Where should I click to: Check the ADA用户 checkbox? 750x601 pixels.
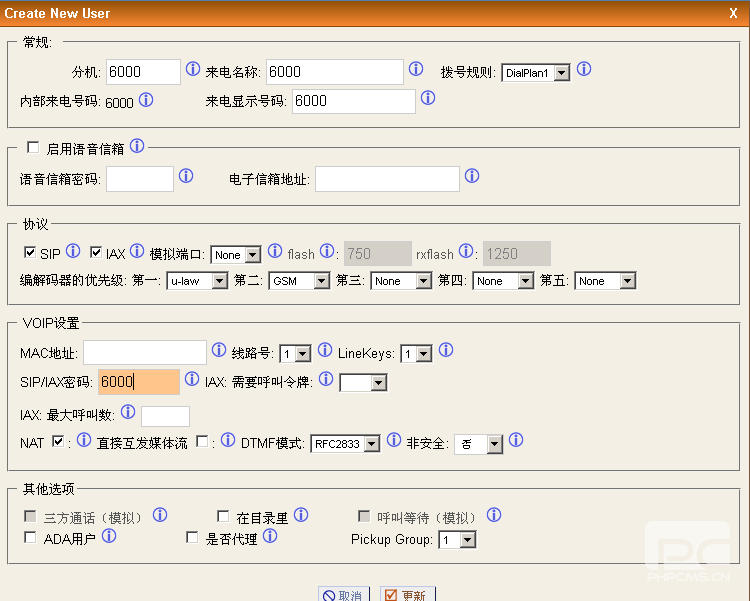30,538
